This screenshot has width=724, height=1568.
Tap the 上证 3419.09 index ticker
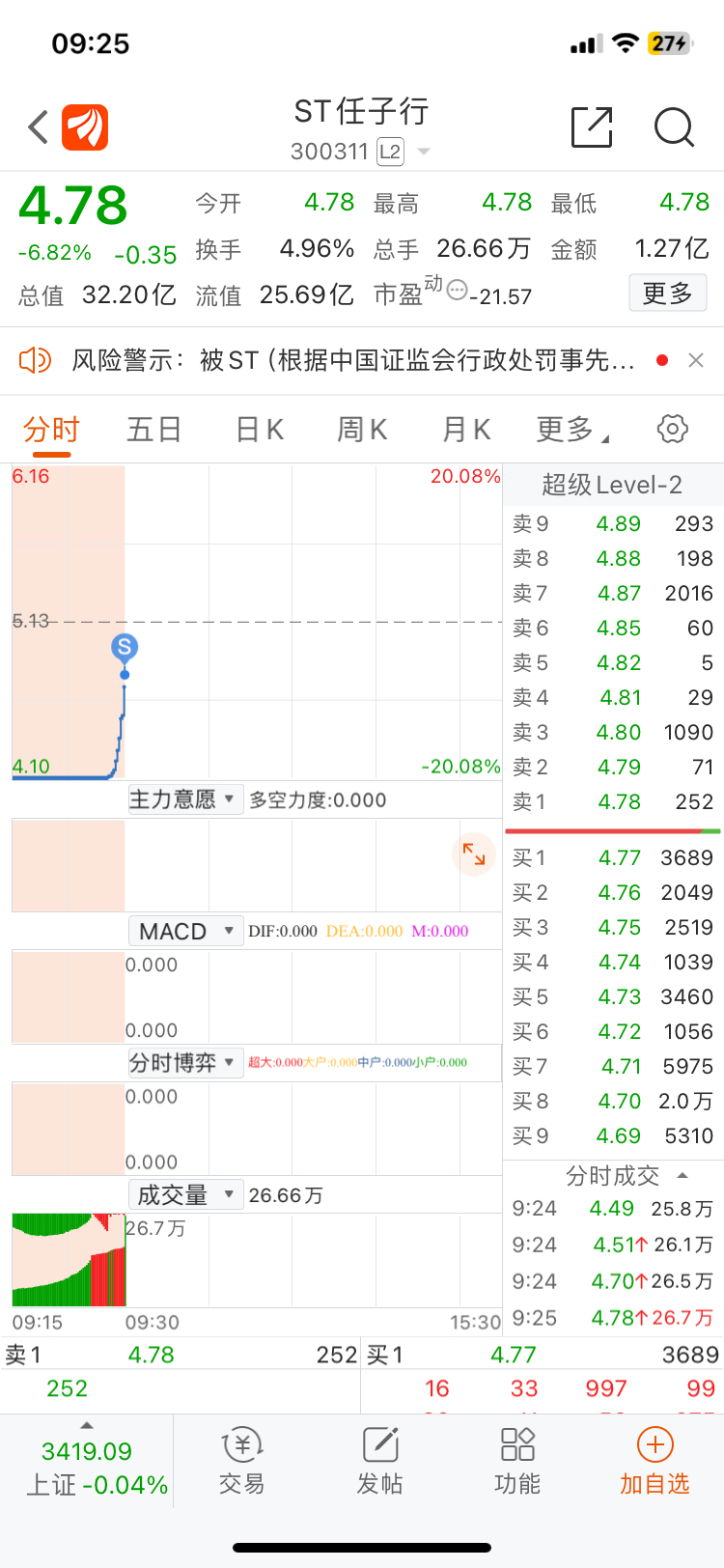(87, 1468)
